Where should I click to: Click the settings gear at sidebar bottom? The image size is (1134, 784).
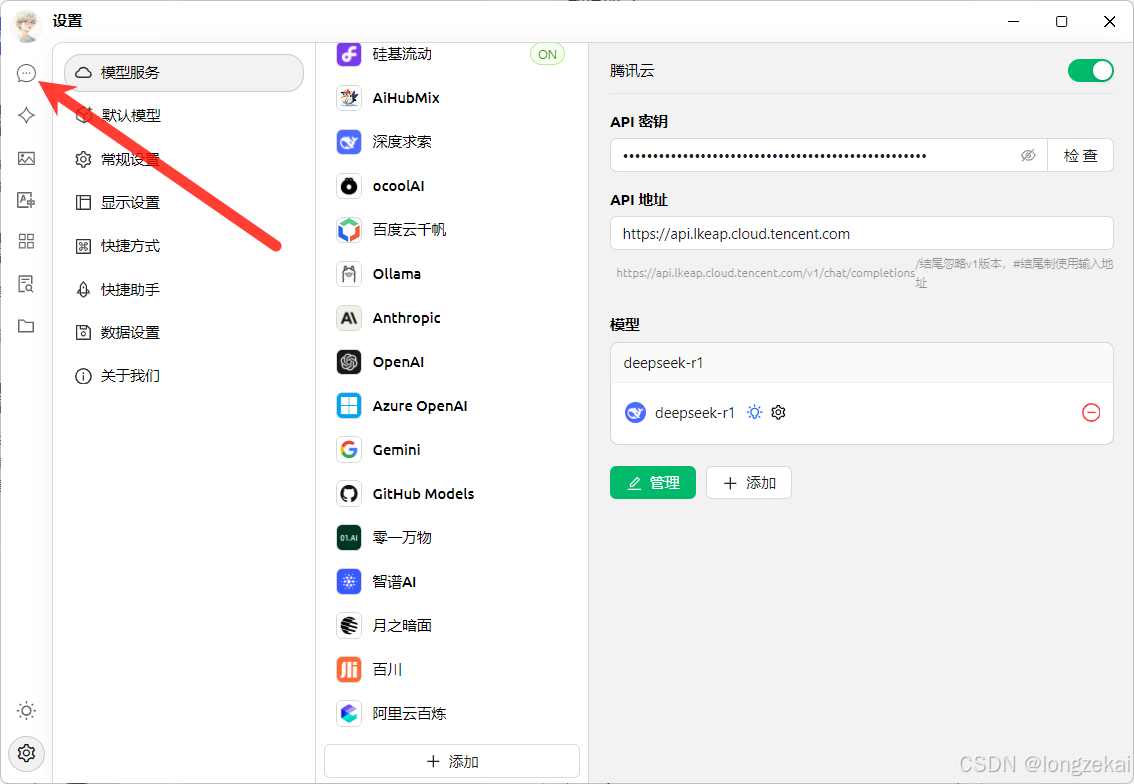(x=26, y=753)
